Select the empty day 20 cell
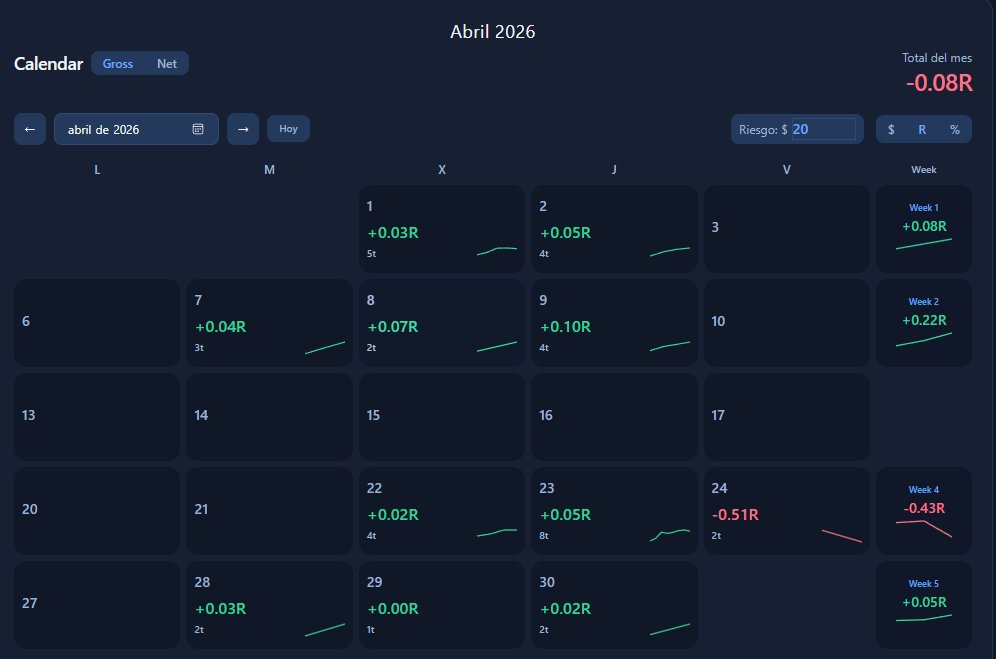Viewport: 996px width, 659px height. [97, 511]
